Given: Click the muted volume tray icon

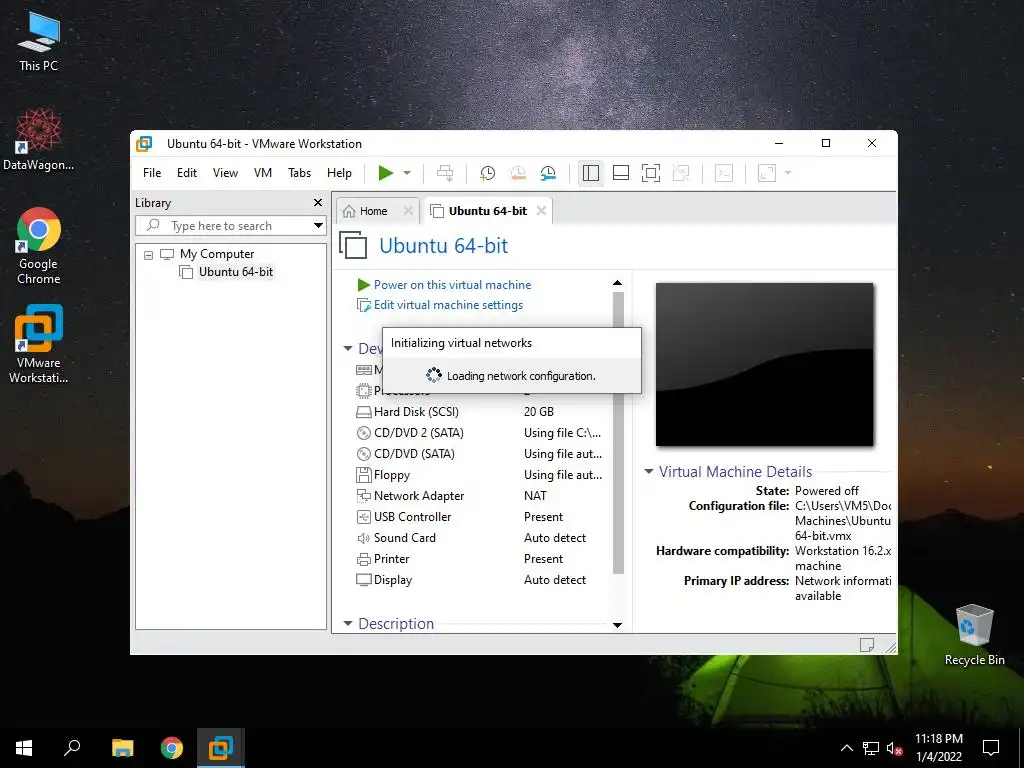Looking at the screenshot, I should pyautogui.click(x=895, y=748).
